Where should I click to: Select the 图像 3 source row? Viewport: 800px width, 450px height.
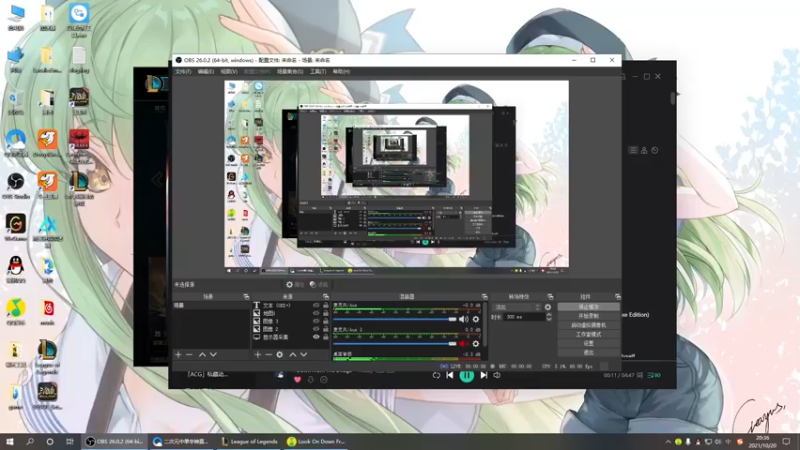pyautogui.click(x=290, y=321)
